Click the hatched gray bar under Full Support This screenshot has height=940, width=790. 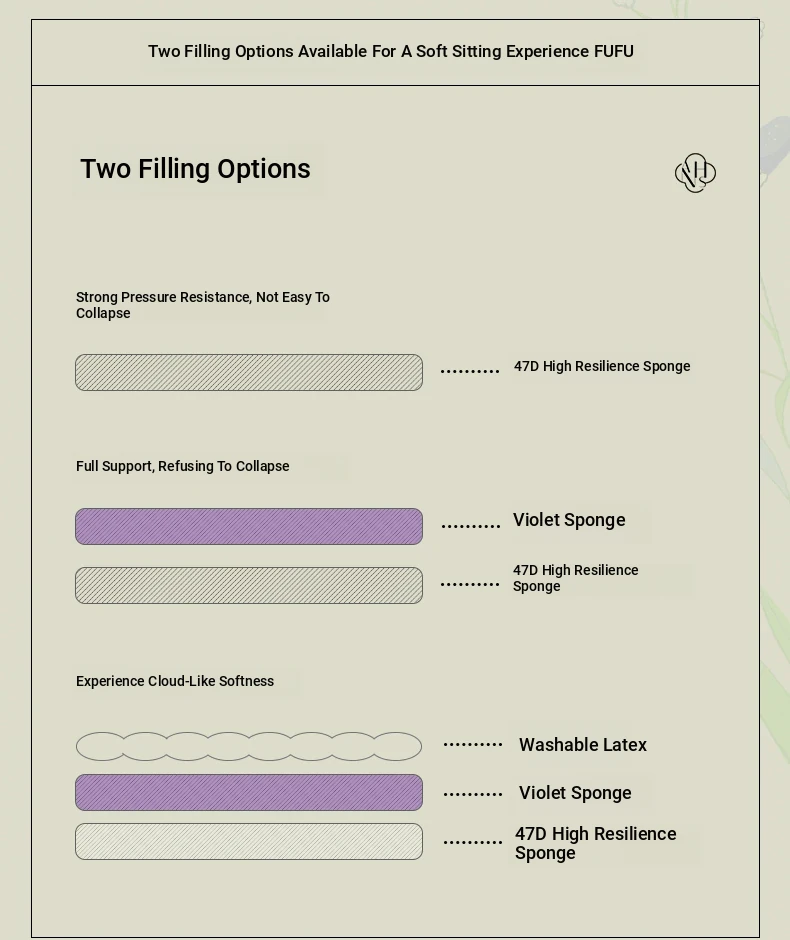tap(249, 585)
